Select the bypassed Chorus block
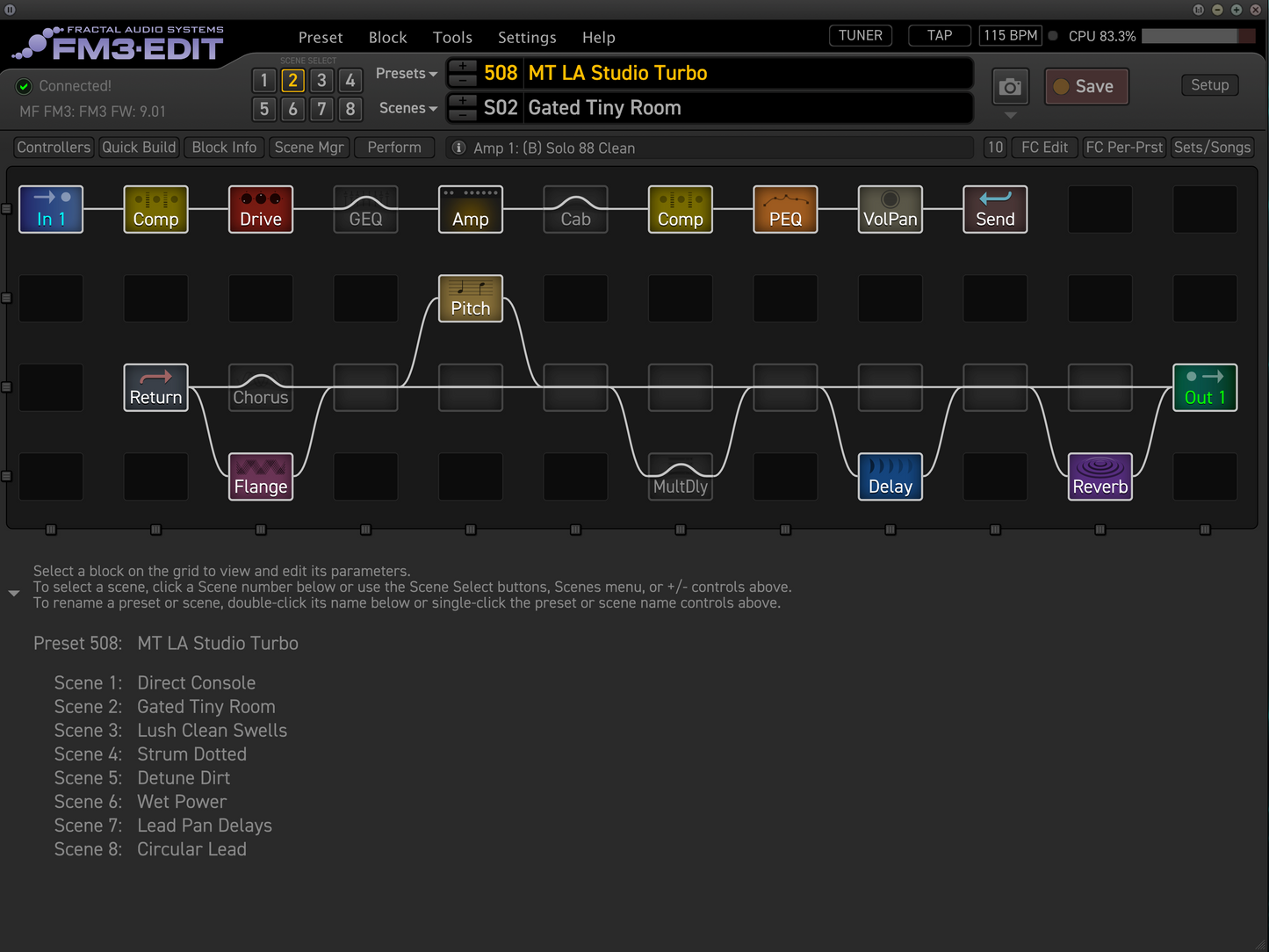The image size is (1269, 952). 261,387
